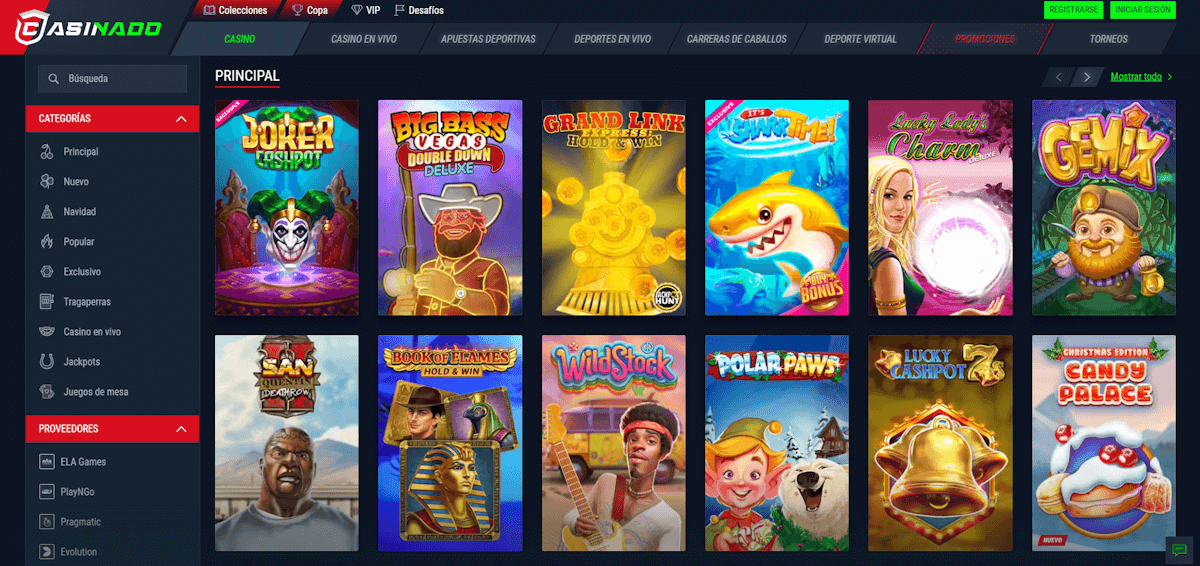This screenshot has height=566, width=1200.
Task: Click the Navidad Christmas tree icon
Action: click(46, 212)
